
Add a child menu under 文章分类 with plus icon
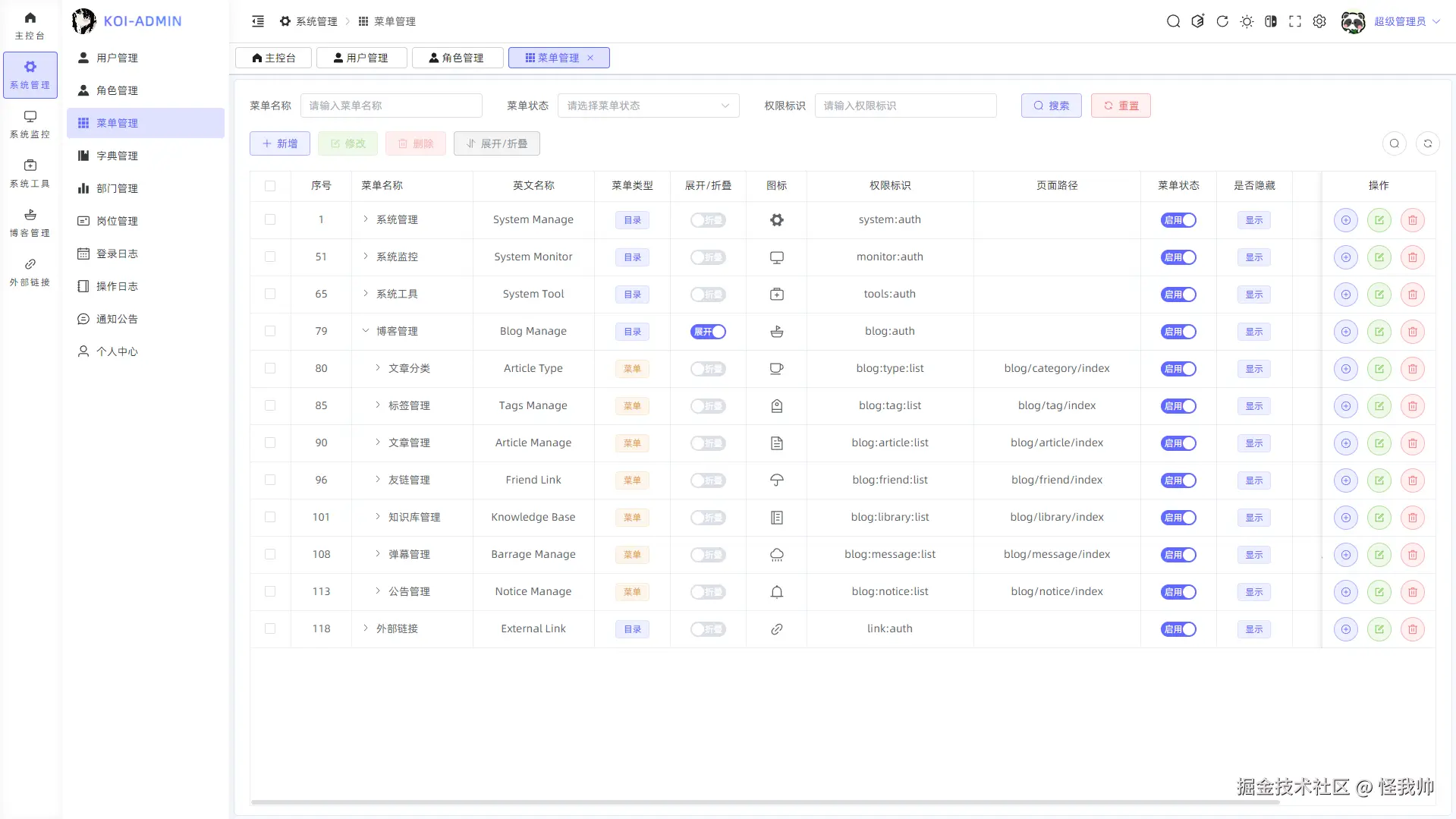click(1345, 369)
